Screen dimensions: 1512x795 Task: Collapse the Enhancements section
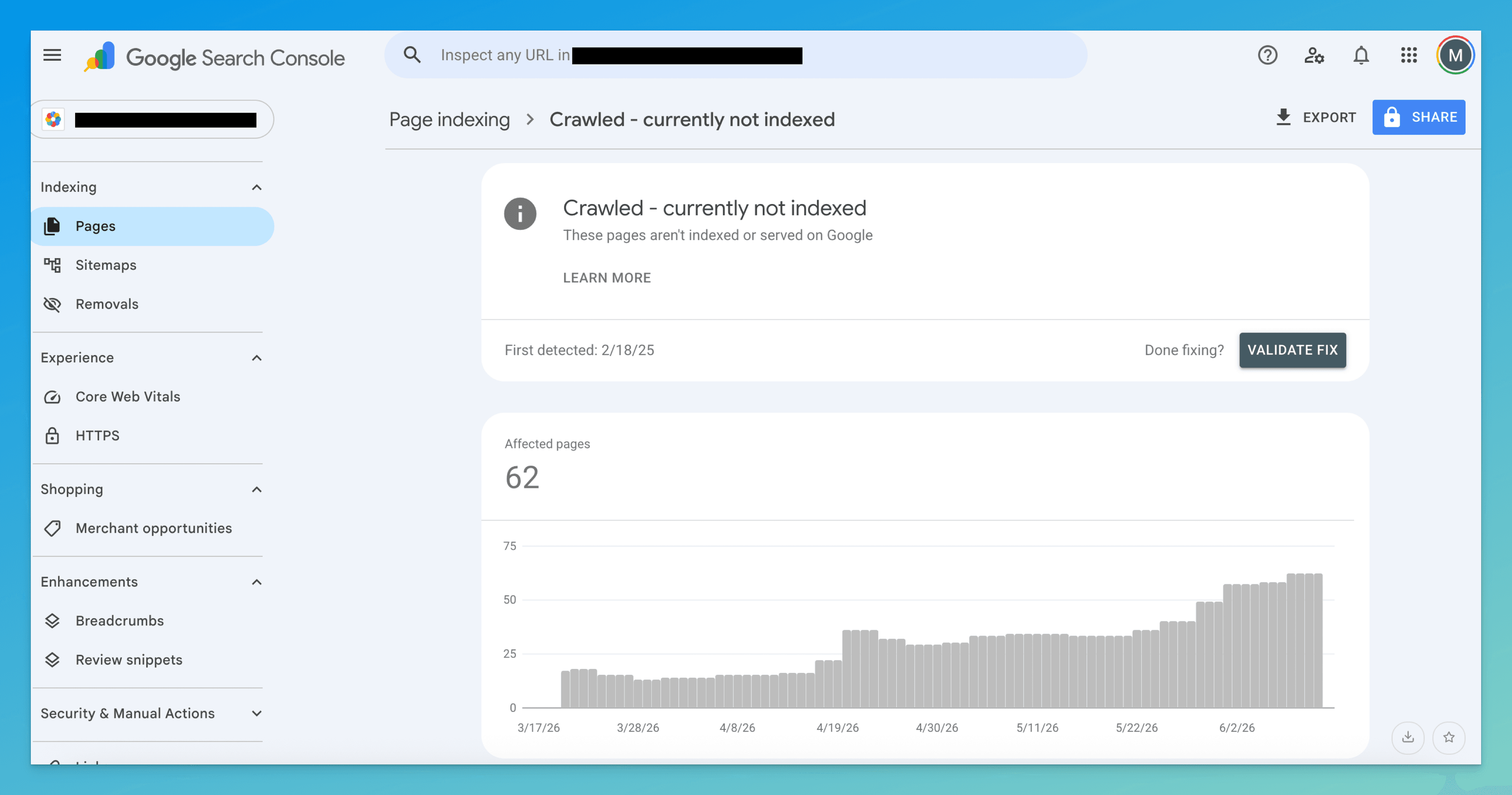pos(256,582)
